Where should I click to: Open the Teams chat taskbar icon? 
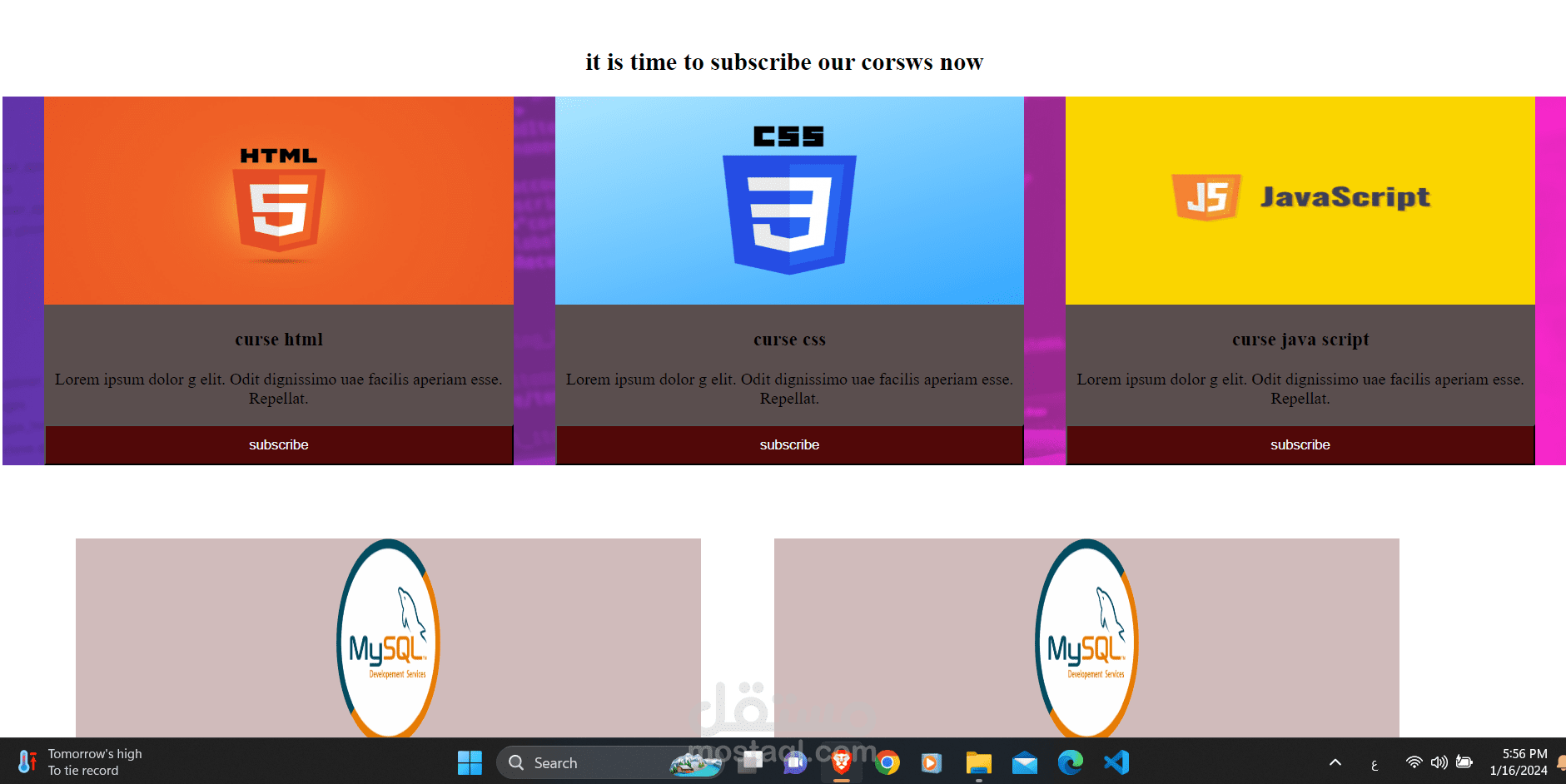(x=796, y=762)
